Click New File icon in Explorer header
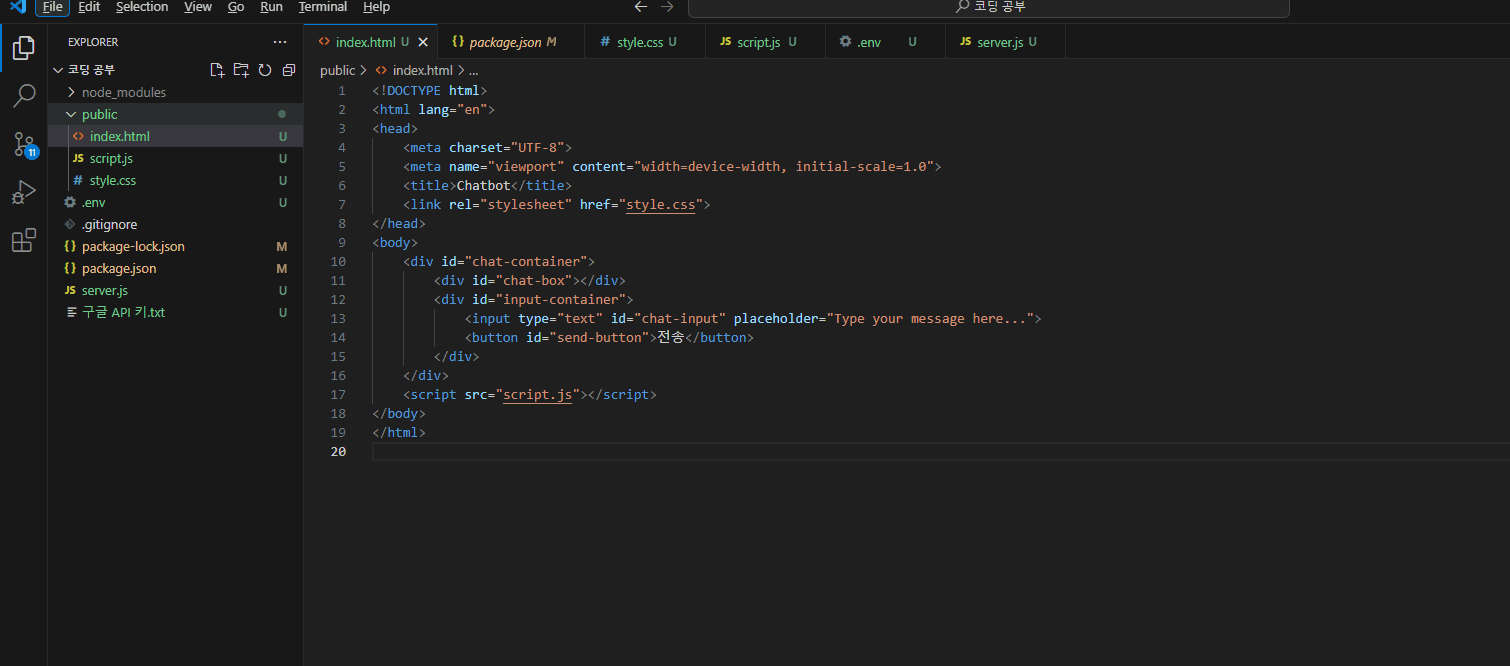 tap(217, 70)
